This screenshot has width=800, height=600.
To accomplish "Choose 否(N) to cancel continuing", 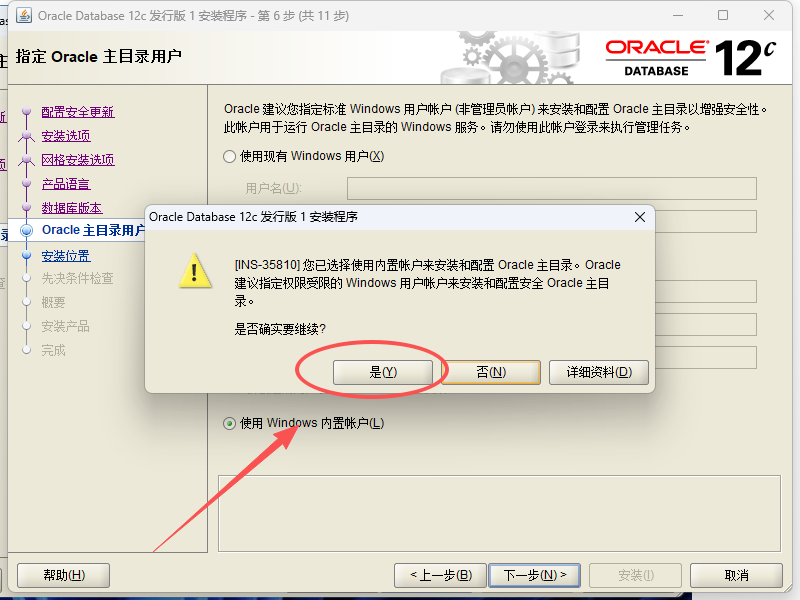I will [x=491, y=372].
